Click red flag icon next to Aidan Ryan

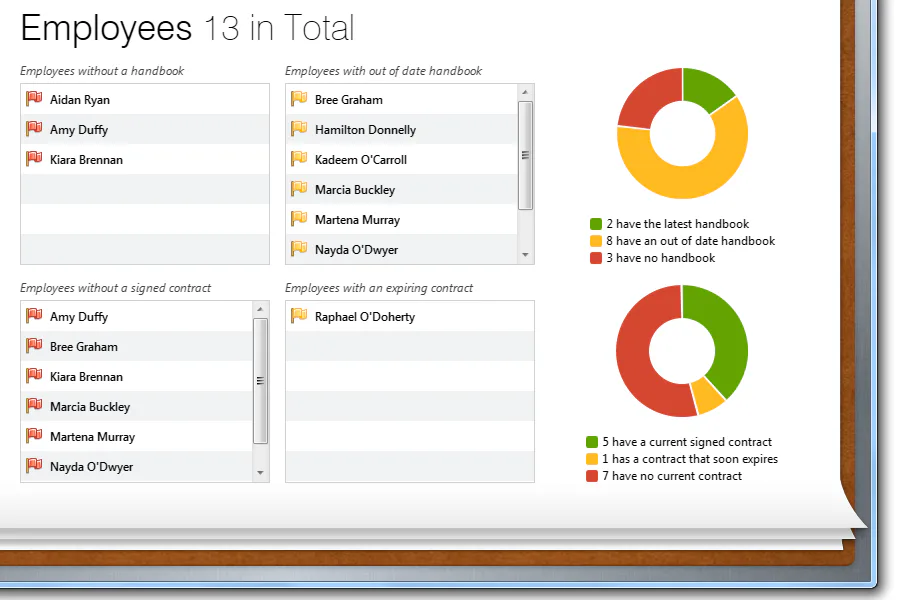(34, 99)
